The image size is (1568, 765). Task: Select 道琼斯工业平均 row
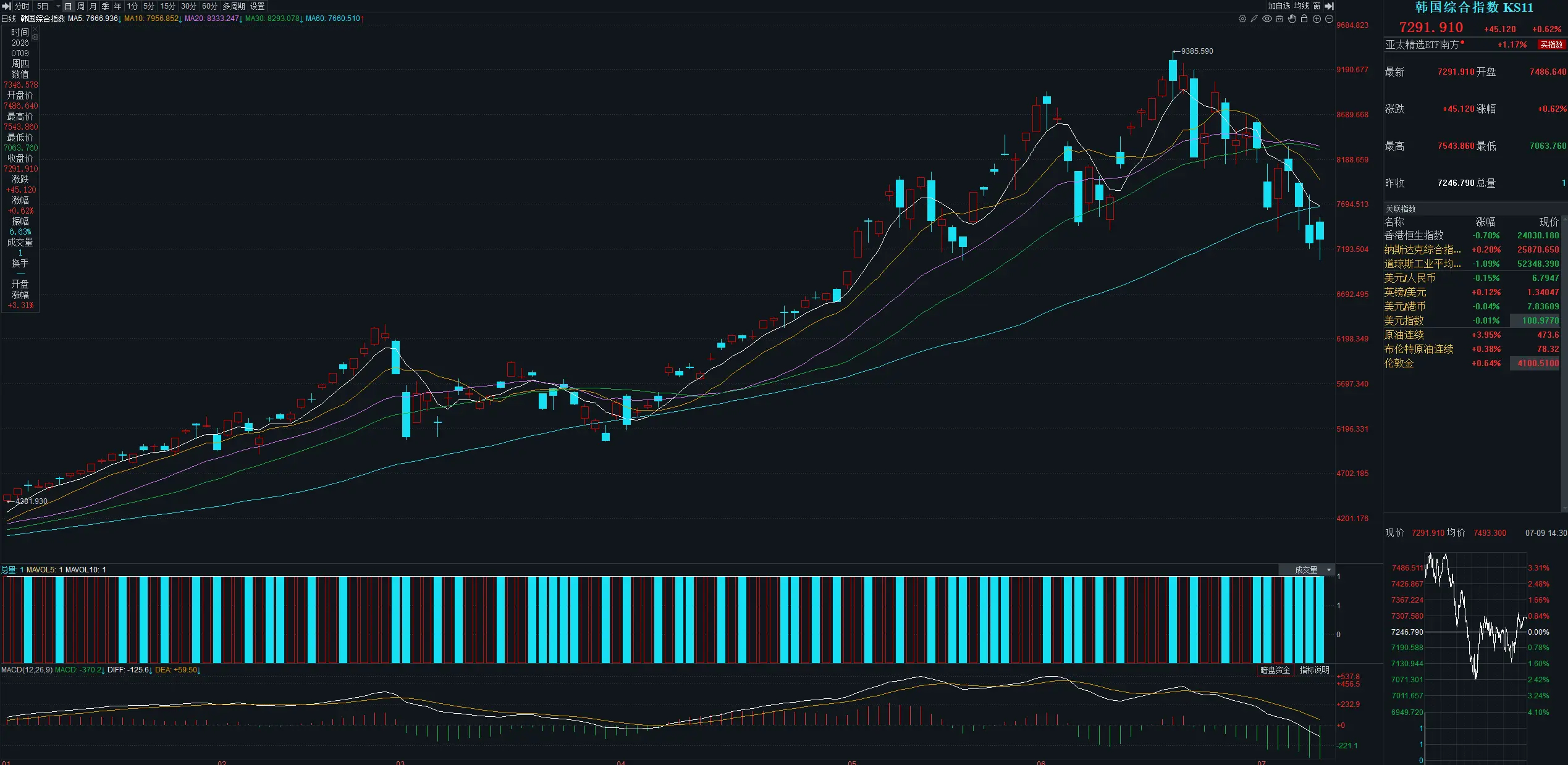pos(1472,264)
